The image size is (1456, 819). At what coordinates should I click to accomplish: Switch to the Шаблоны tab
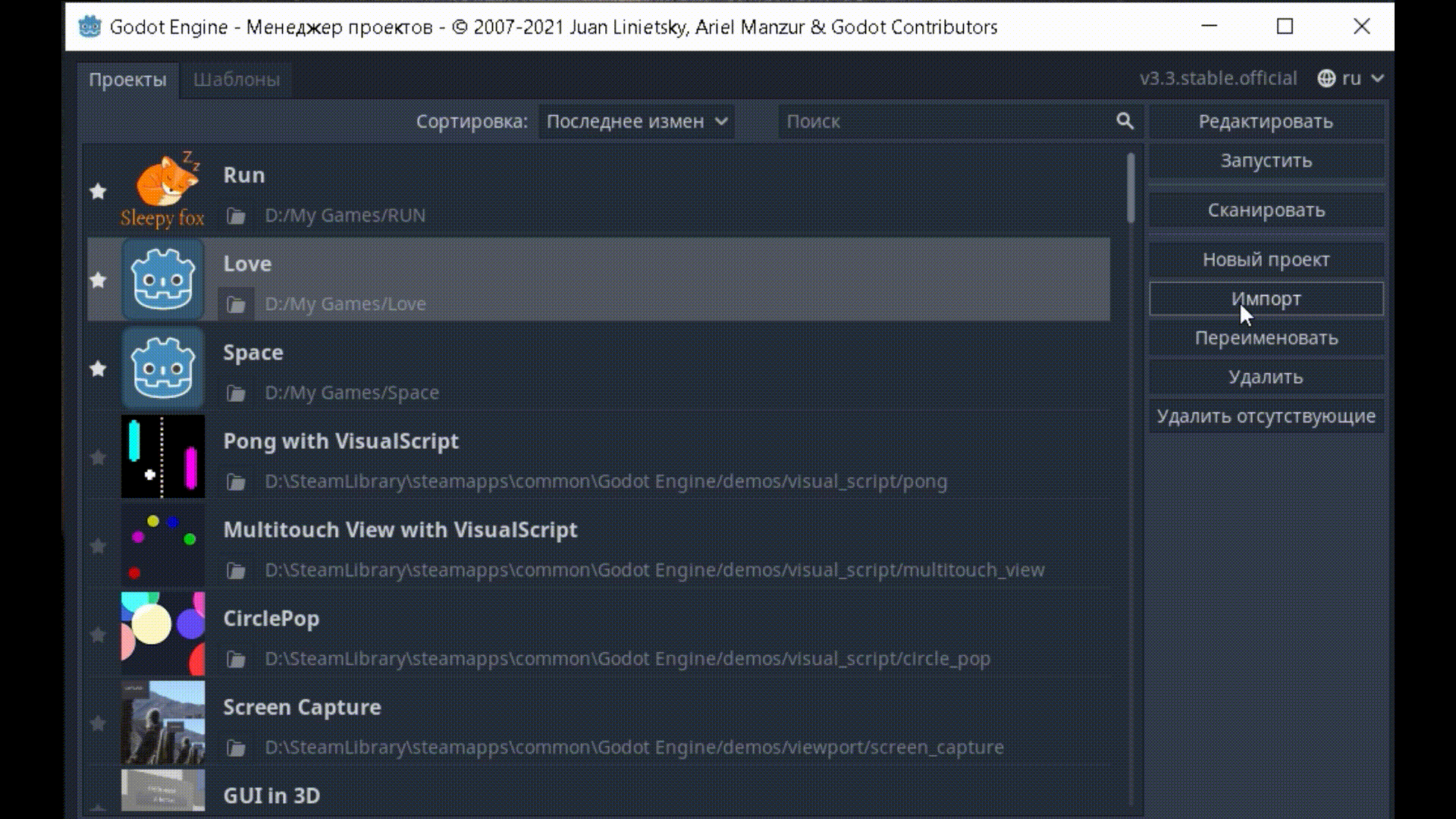(x=237, y=80)
